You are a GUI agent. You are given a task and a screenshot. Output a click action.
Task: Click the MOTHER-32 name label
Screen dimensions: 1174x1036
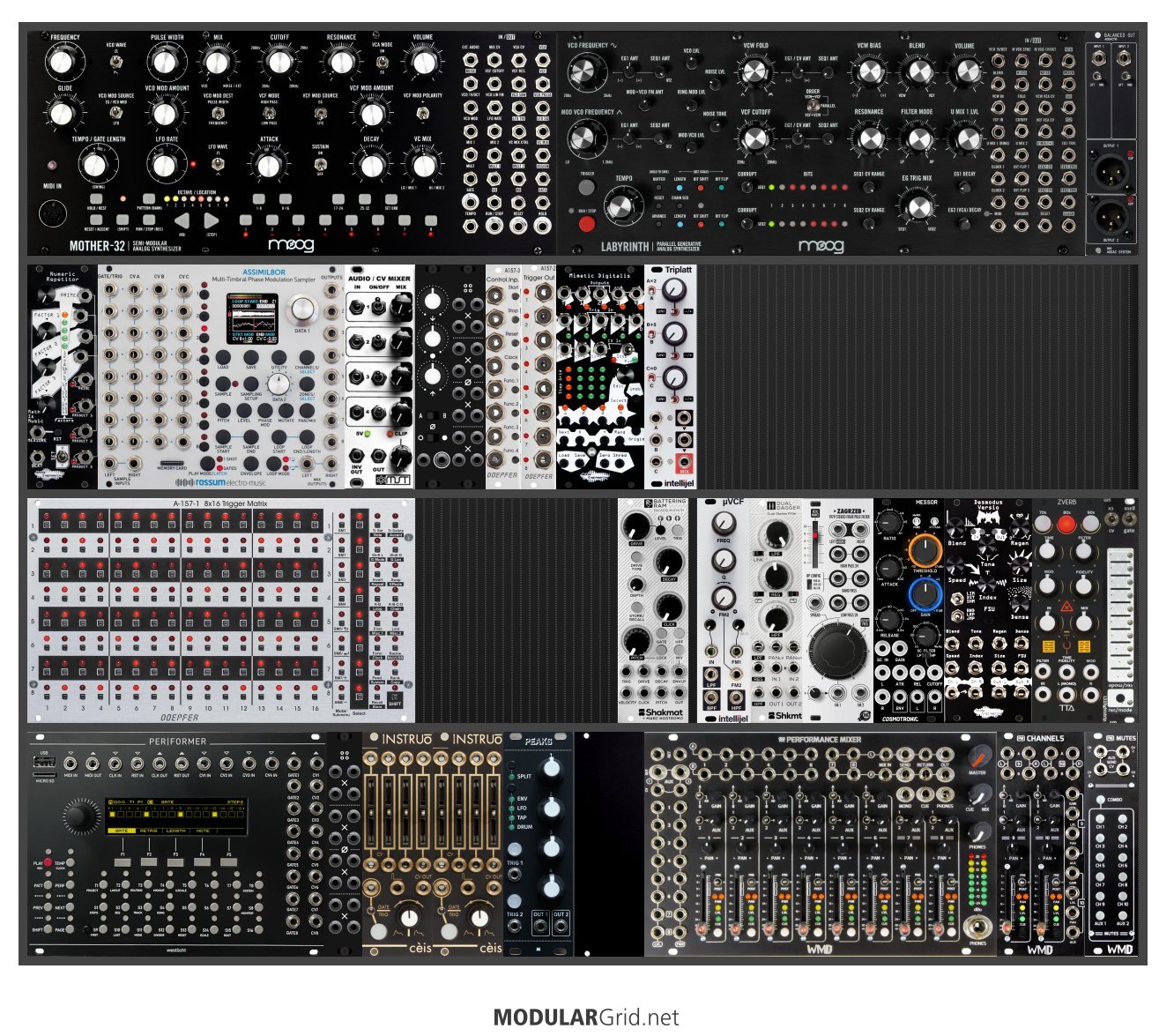(x=97, y=246)
